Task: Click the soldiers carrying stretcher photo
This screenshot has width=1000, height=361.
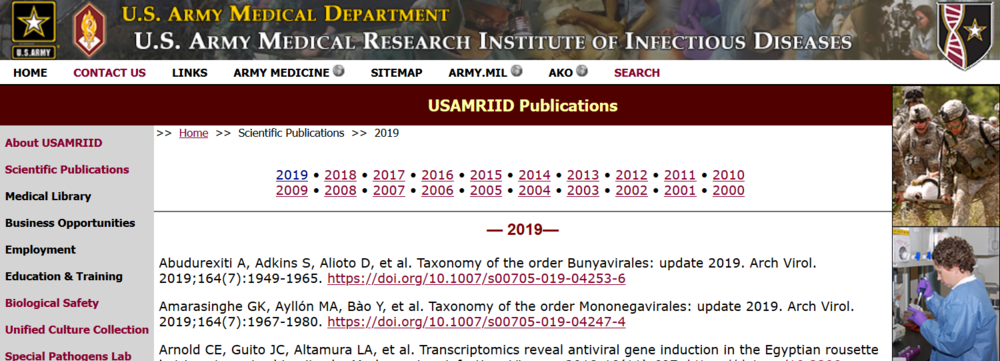Action: click(x=946, y=156)
